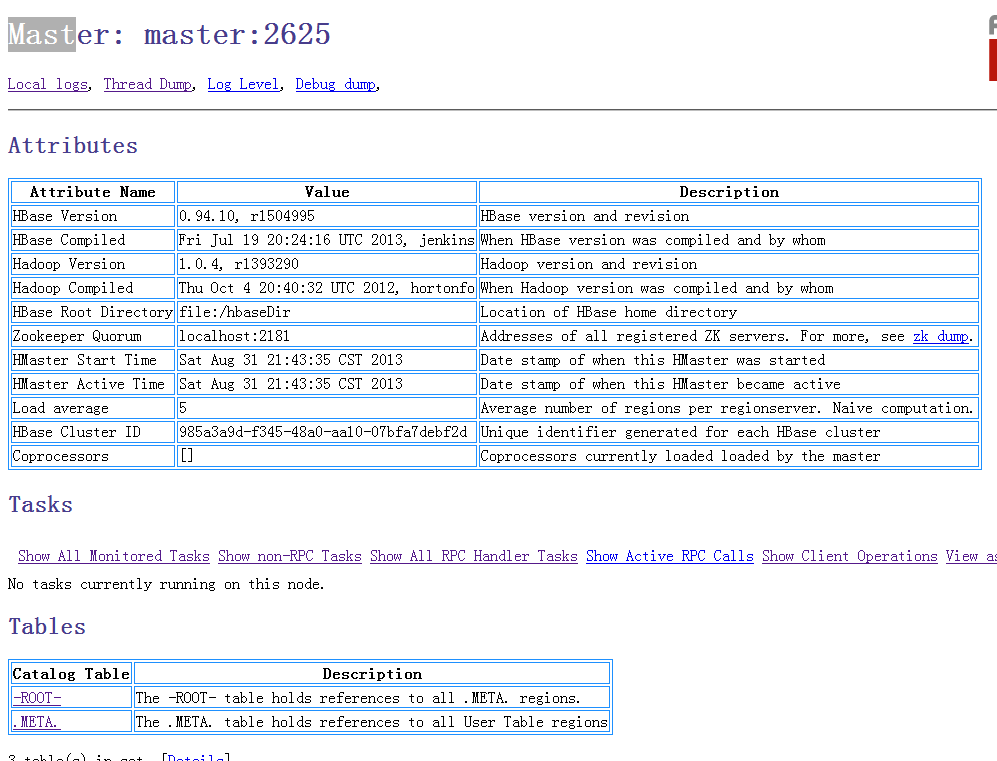The image size is (997, 761).
Task: Click the Zookeeper Quorum attribute cell
Action: point(93,336)
